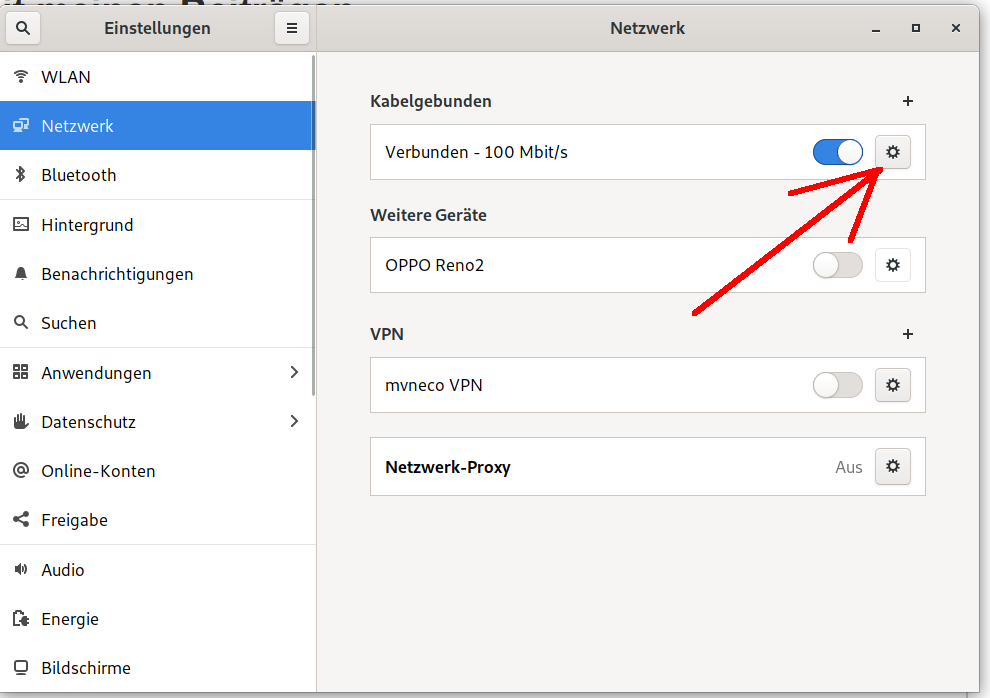Image resolution: width=990 pixels, height=698 pixels.
Task: Disable the wired Verbunden connection switch
Action: tap(837, 152)
